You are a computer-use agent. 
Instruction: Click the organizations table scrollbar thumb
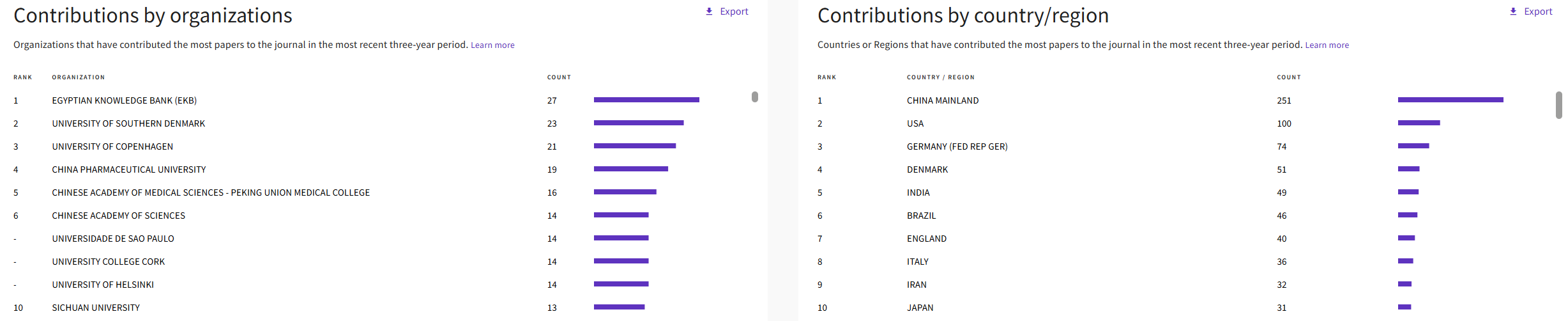click(755, 97)
